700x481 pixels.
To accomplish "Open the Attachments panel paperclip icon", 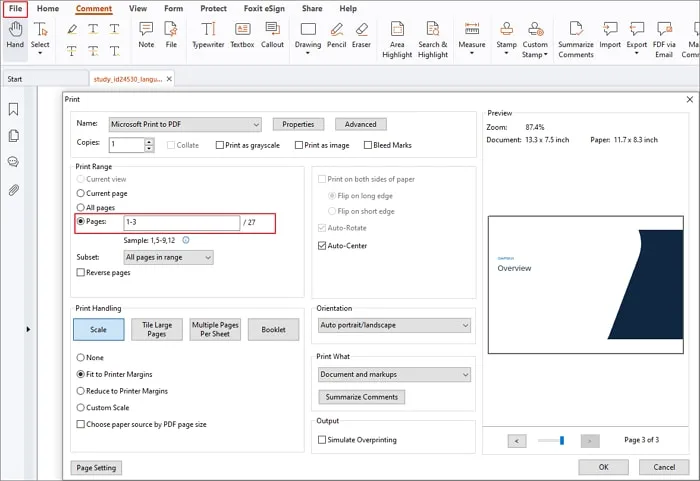I will click(x=14, y=188).
